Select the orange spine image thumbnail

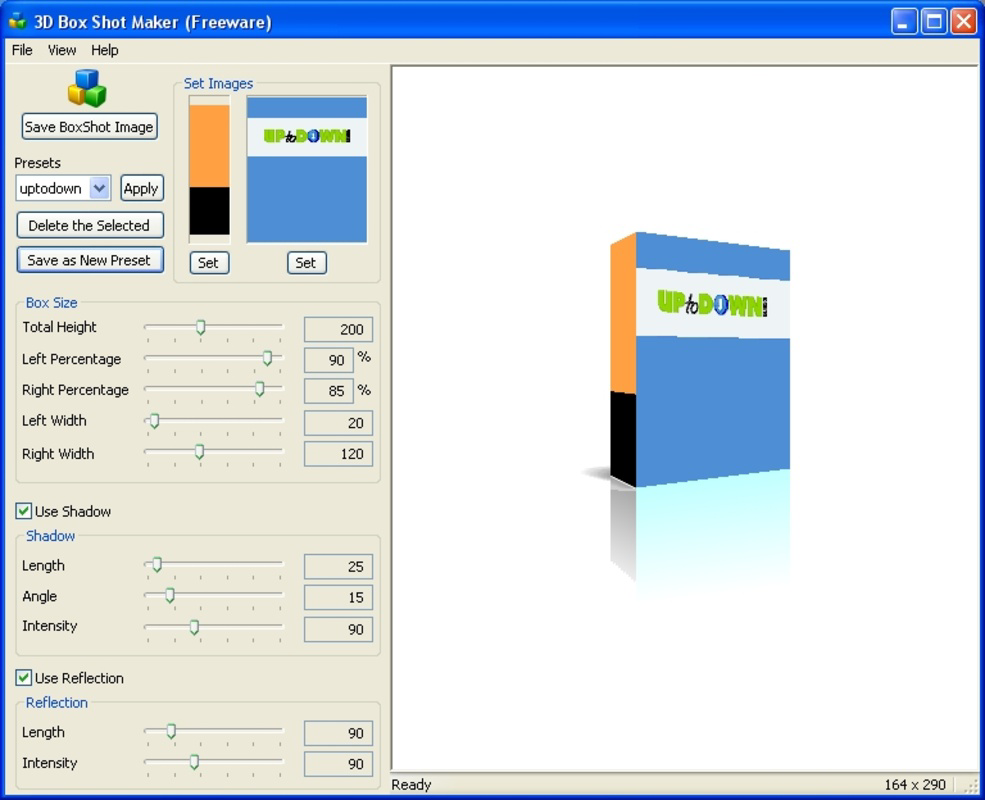tap(208, 168)
